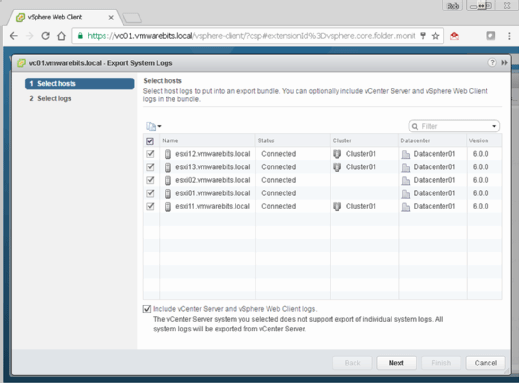Image resolution: width=519 pixels, height=383 pixels.
Task: Click the cluster icon in the esxi12 row
Action: click(337, 154)
